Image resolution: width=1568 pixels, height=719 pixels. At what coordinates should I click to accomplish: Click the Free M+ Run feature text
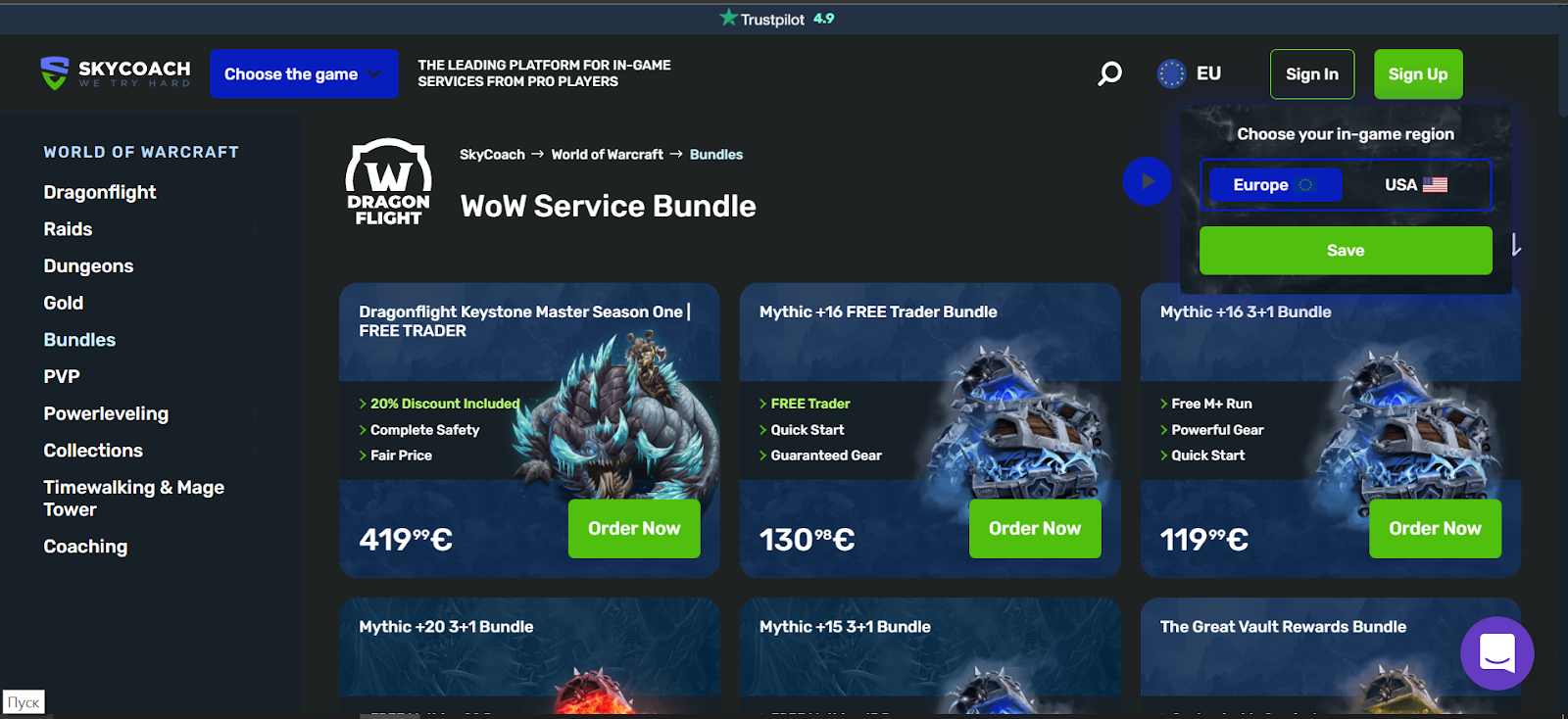click(x=1211, y=404)
